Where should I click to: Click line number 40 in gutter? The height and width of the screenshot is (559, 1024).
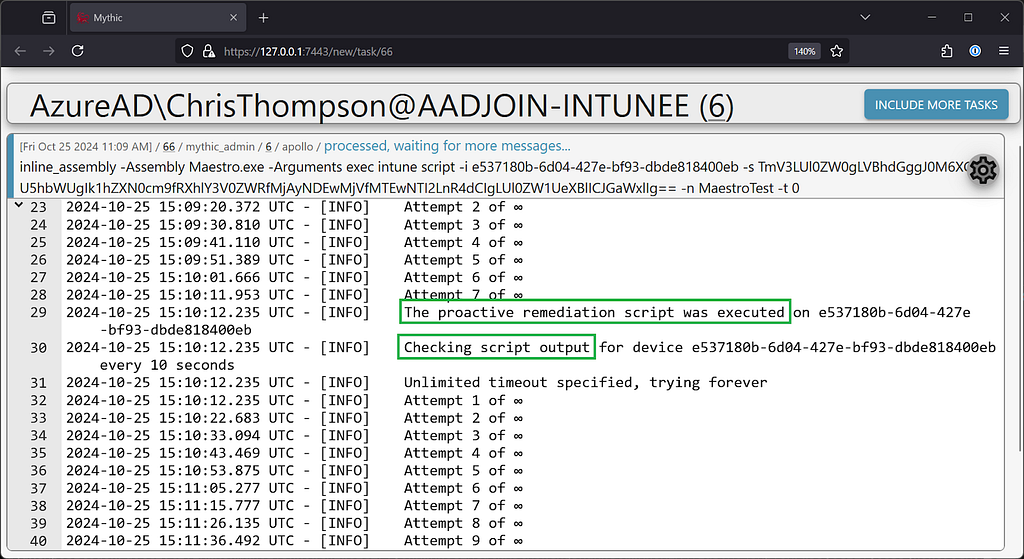[39, 541]
